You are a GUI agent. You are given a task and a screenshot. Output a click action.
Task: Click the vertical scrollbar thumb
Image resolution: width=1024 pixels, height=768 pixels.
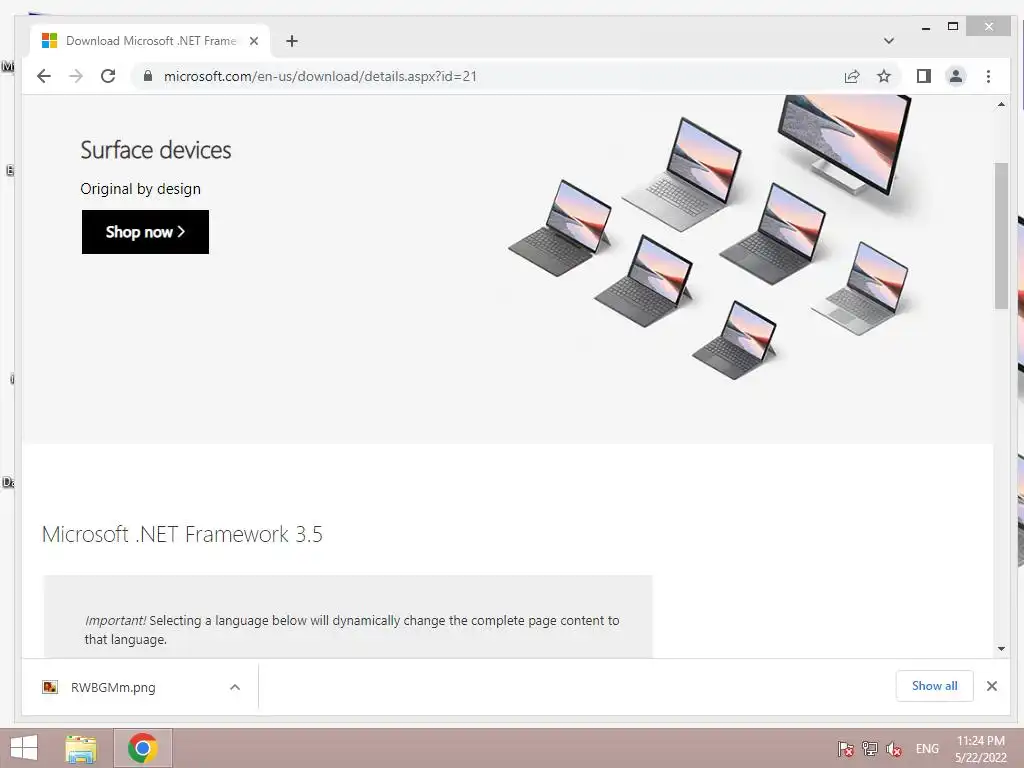click(1001, 235)
